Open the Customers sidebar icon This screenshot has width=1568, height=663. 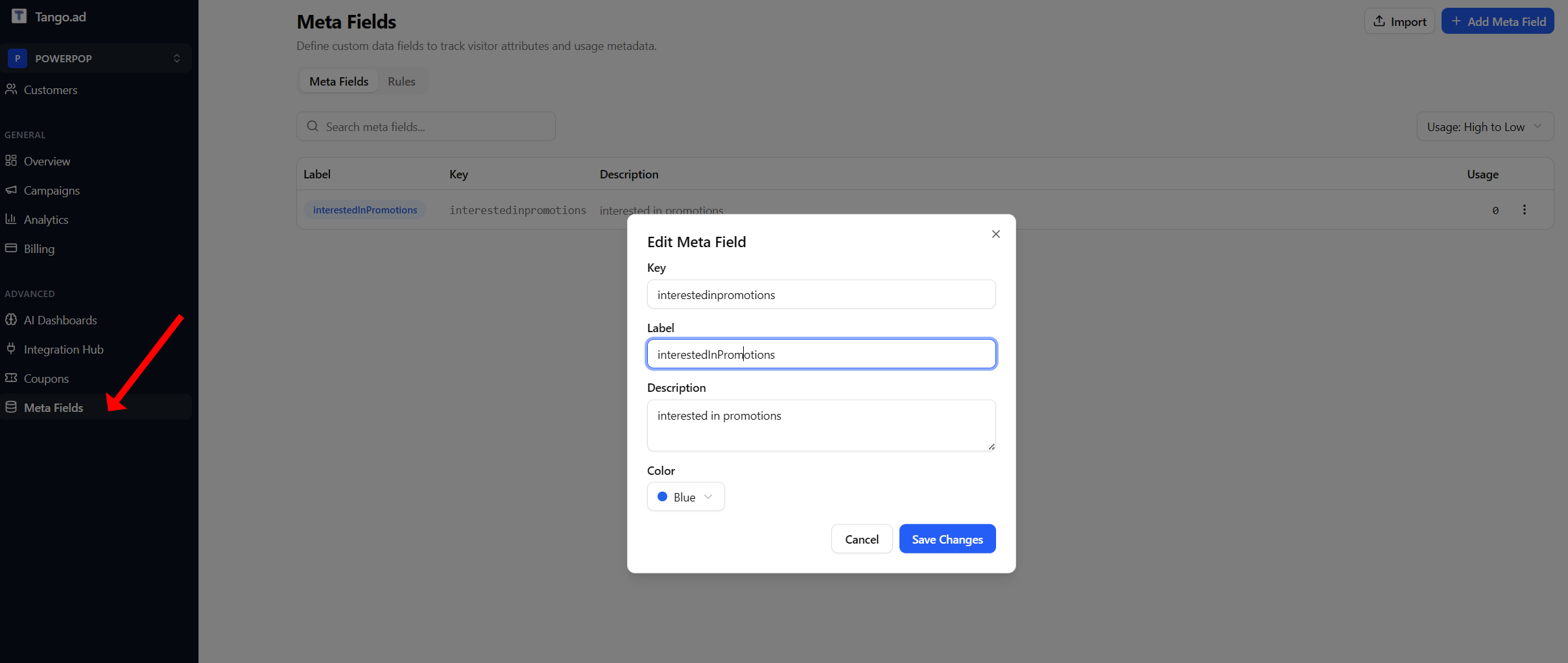[x=11, y=90]
